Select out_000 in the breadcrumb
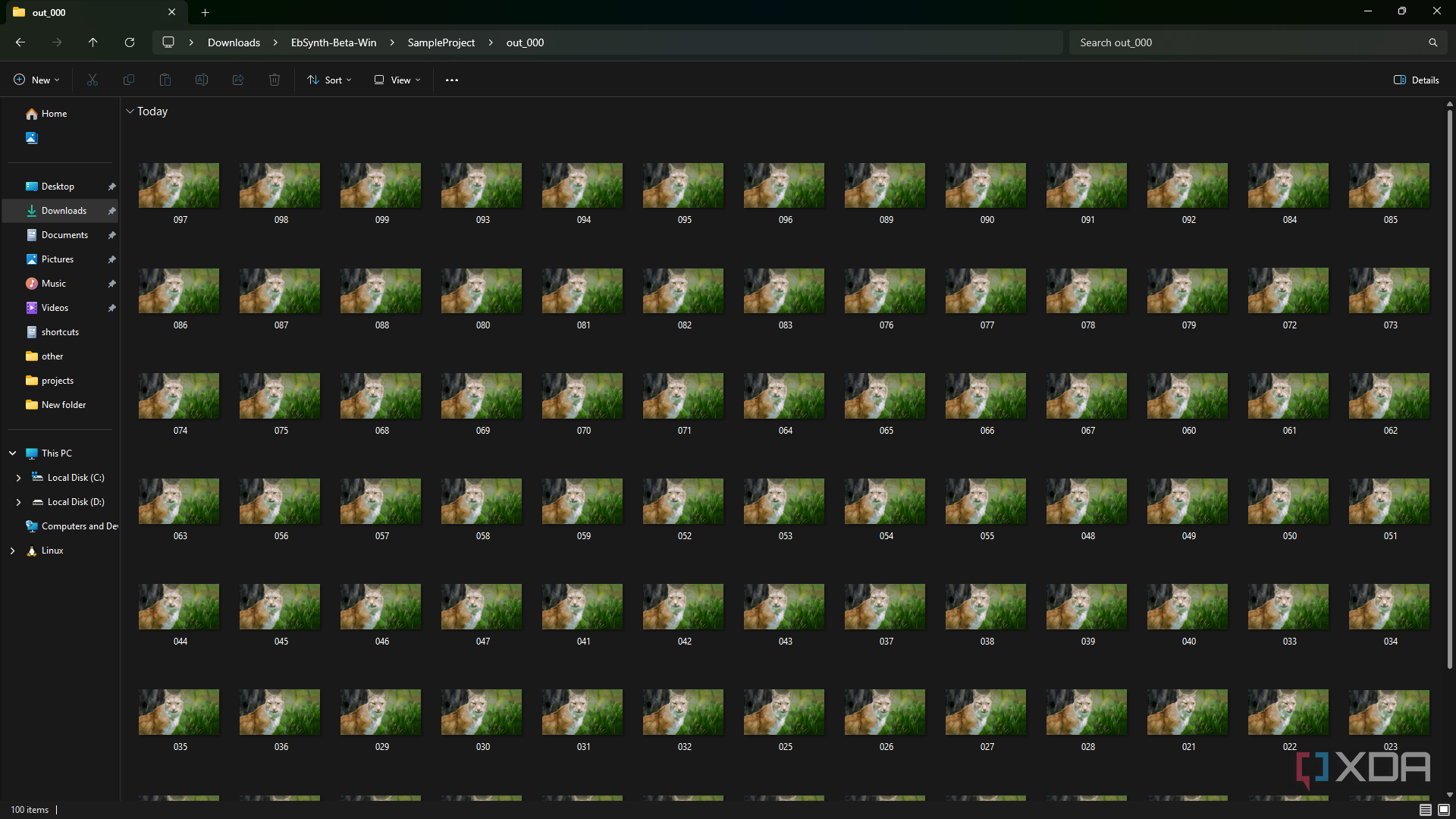Image resolution: width=1456 pixels, height=819 pixels. [525, 42]
